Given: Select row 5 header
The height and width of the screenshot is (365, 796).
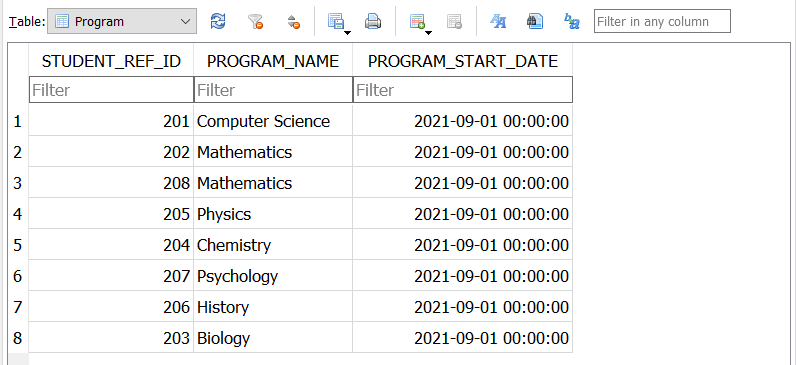Looking at the screenshot, I should coord(18,245).
